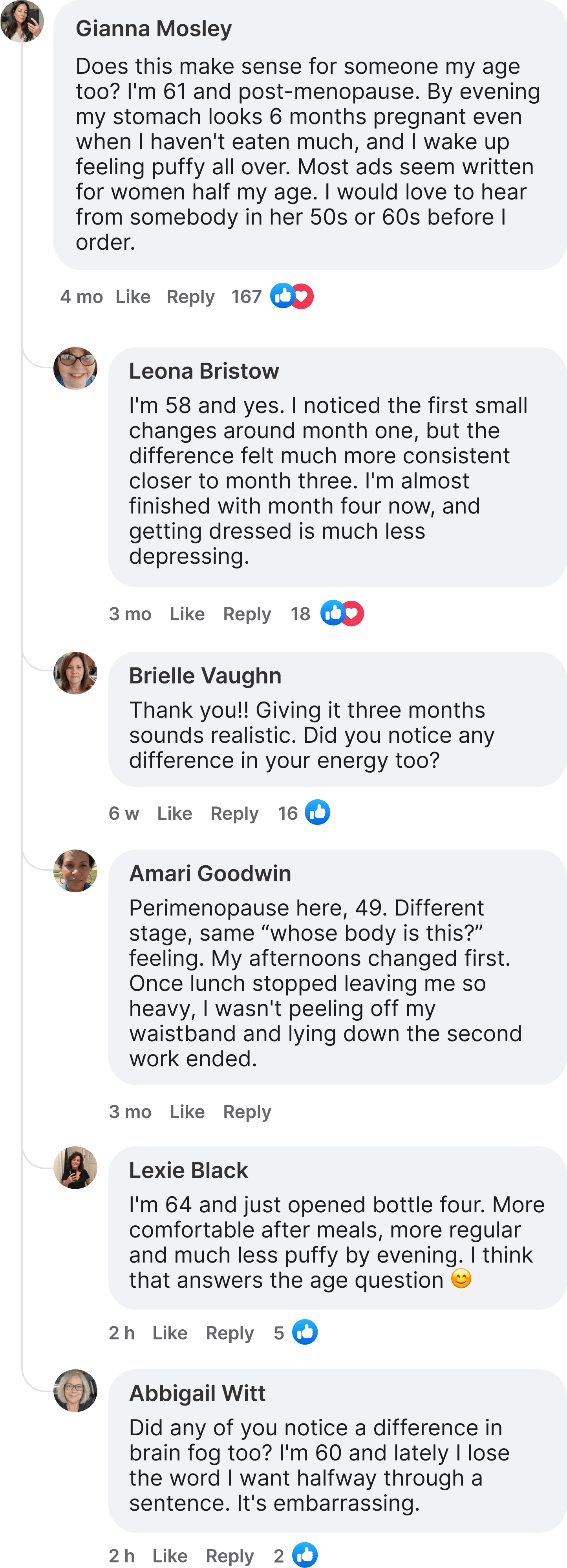
Task: Like Leona Bristow's reply
Action: pyautogui.click(x=187, y=614)
